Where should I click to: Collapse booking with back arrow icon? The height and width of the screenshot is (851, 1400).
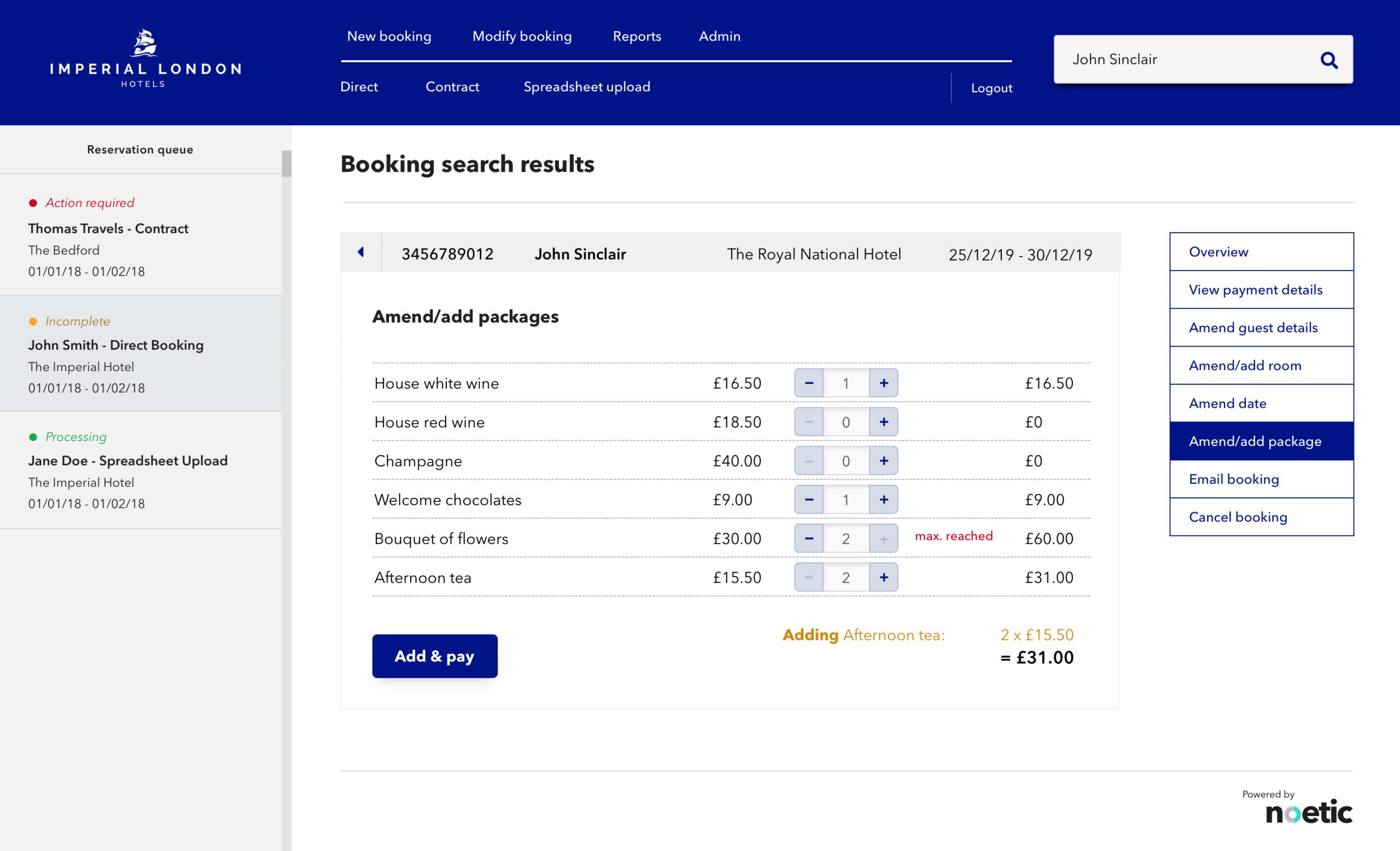(x=361, y=252)
